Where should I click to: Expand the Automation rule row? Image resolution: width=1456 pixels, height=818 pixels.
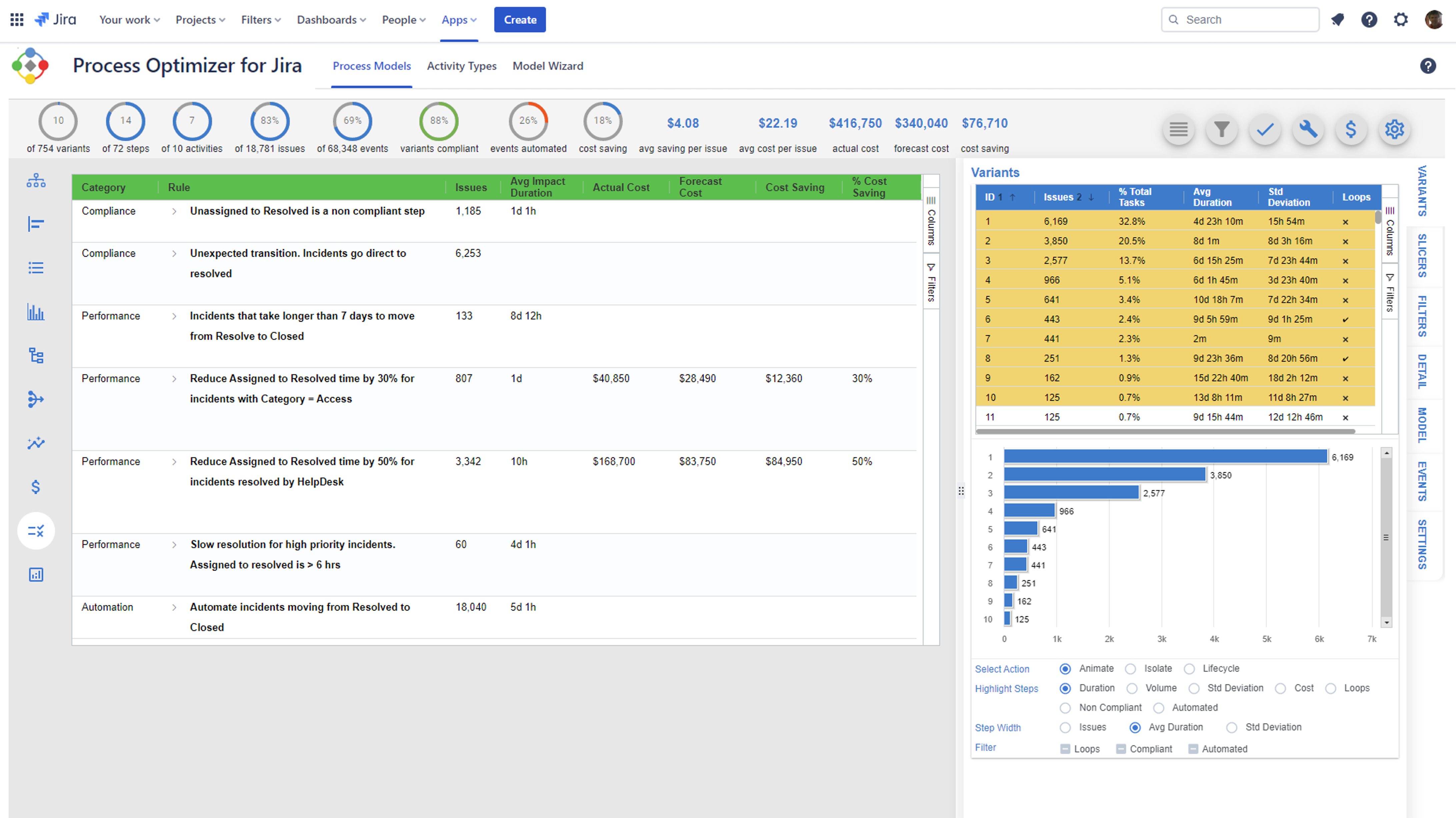[174, 608]
